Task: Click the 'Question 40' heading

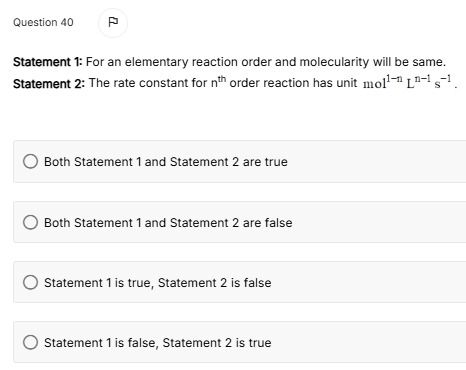Action: pos(43,22)
